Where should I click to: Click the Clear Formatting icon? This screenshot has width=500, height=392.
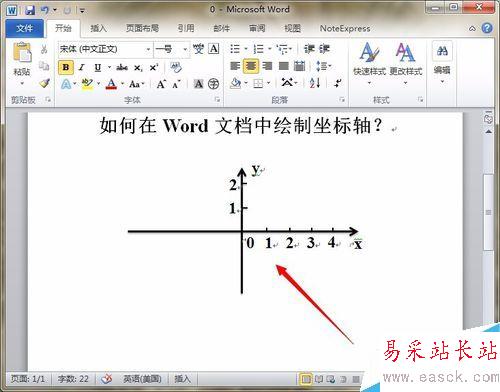coord(176,67)
